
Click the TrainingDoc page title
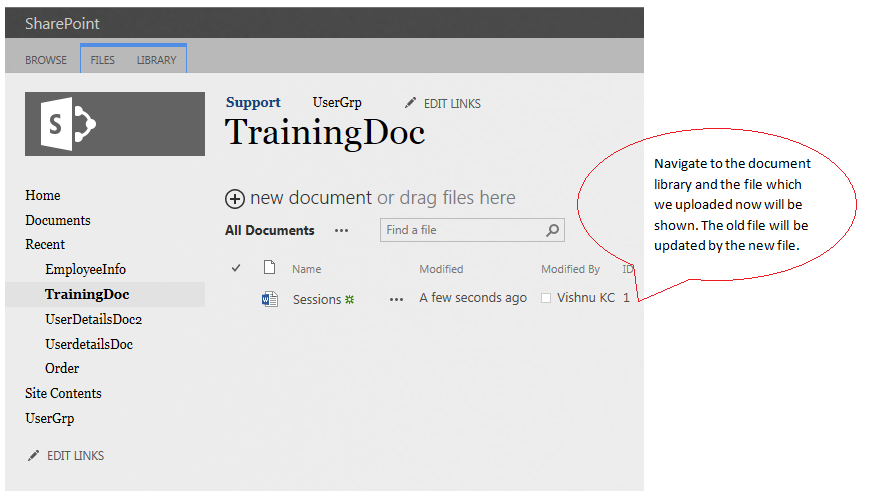(x=325, y=133)
